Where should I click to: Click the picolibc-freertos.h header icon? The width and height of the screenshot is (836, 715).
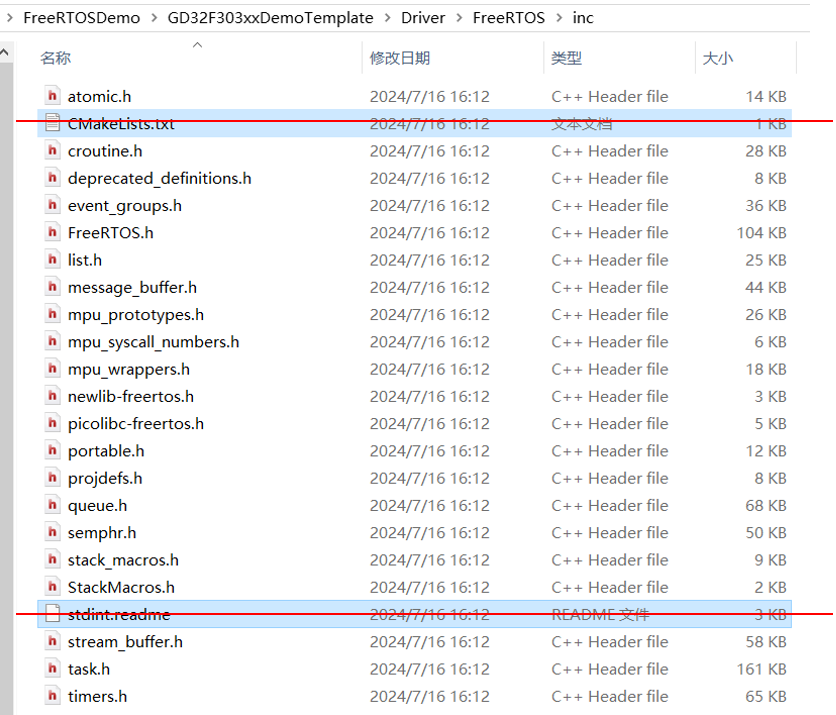tap(52, 423)
